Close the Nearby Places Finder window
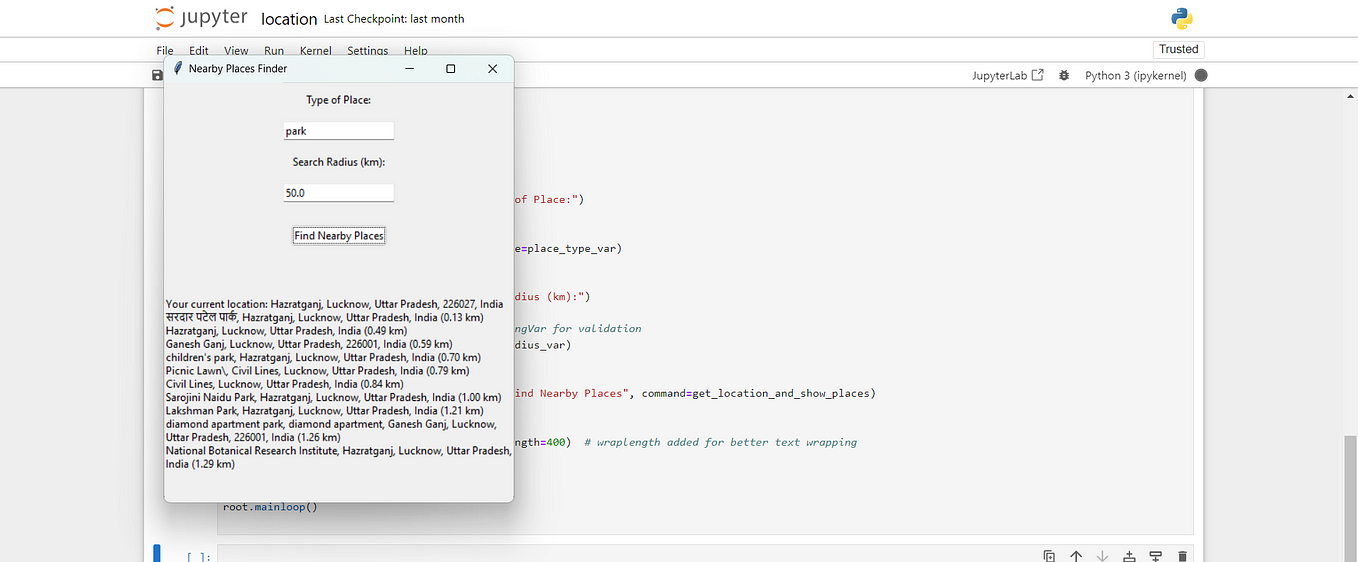Screen dimensions: 1358x562 point(492,68)
